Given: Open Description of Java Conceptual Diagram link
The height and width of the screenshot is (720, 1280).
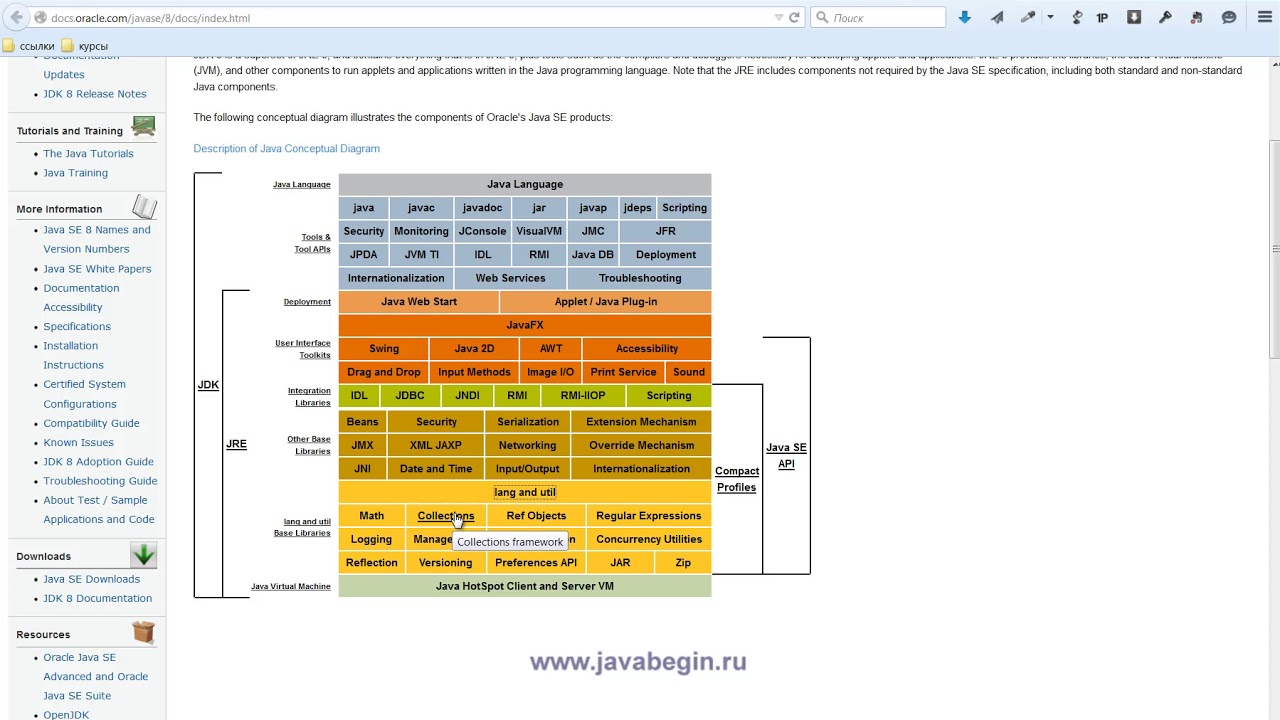Looking at the screenshot, I should [x=286, y=148].
